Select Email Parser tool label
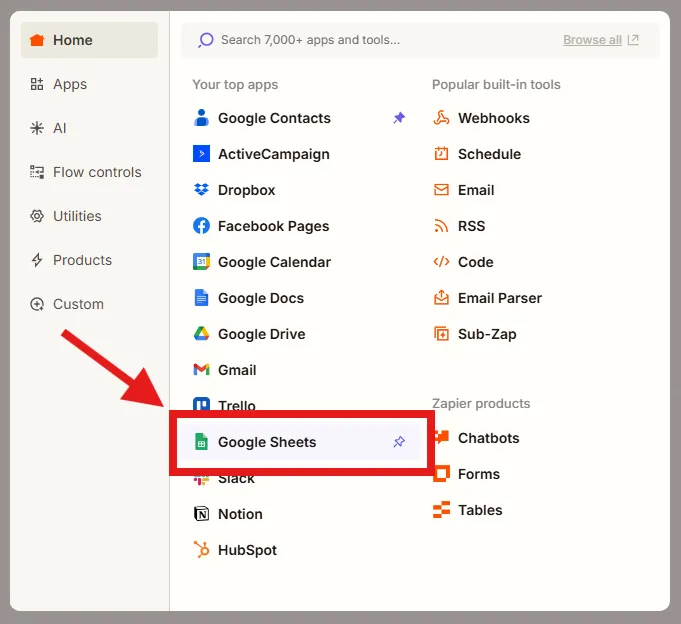 click(500, 298)
